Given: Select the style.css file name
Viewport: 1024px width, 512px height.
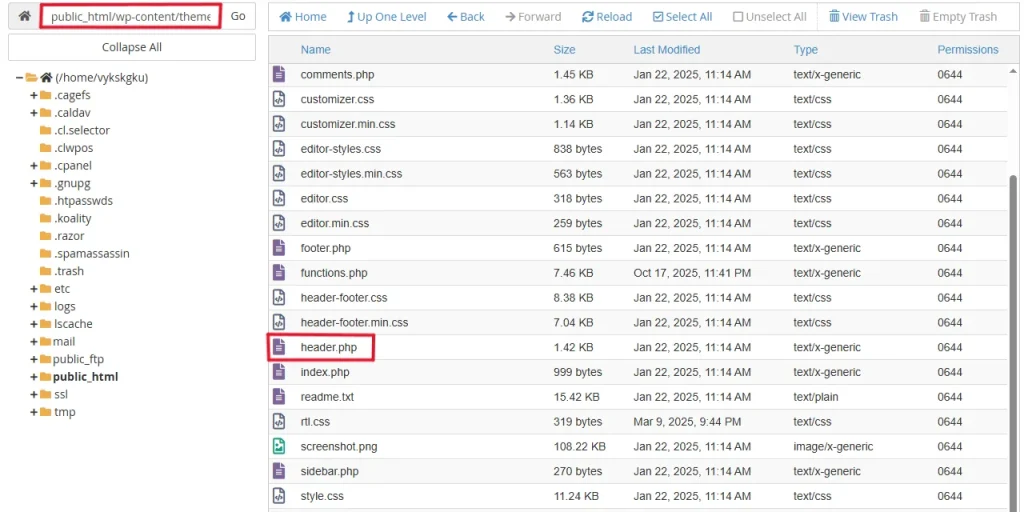Looking at the screenshot, I should pos(322,496).
